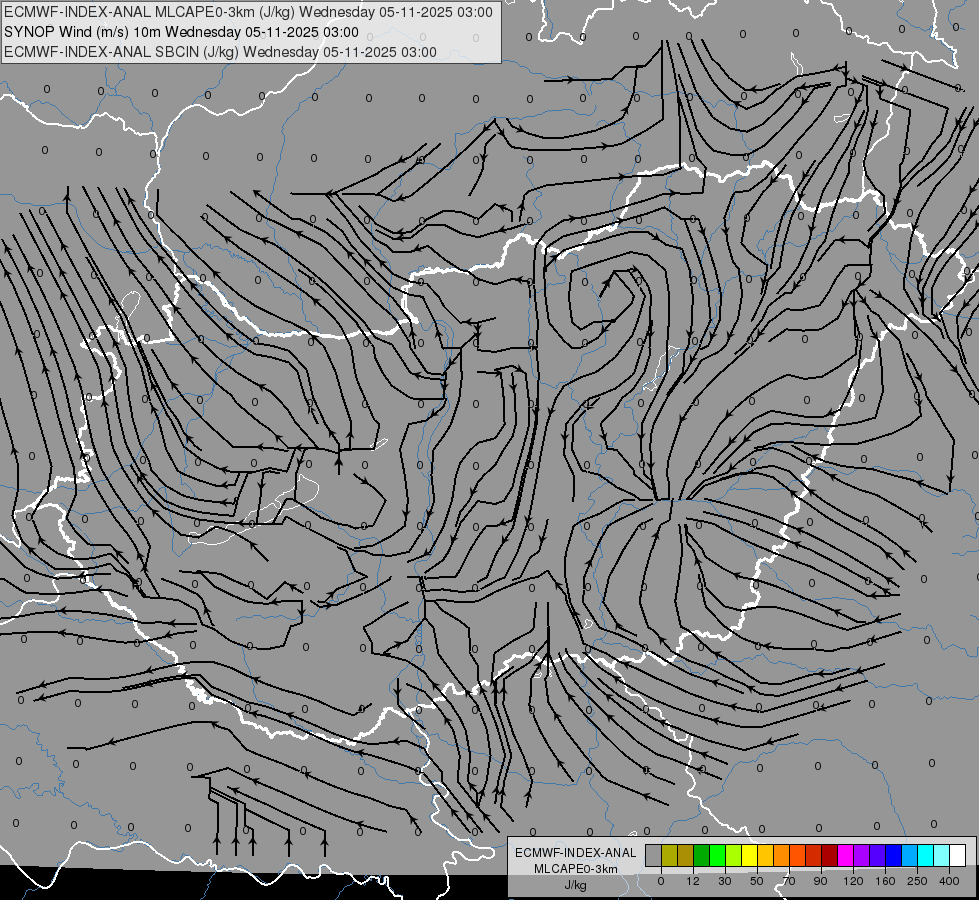Select the gray legend color swatch

pyautogui.click(x=654, y=855)
